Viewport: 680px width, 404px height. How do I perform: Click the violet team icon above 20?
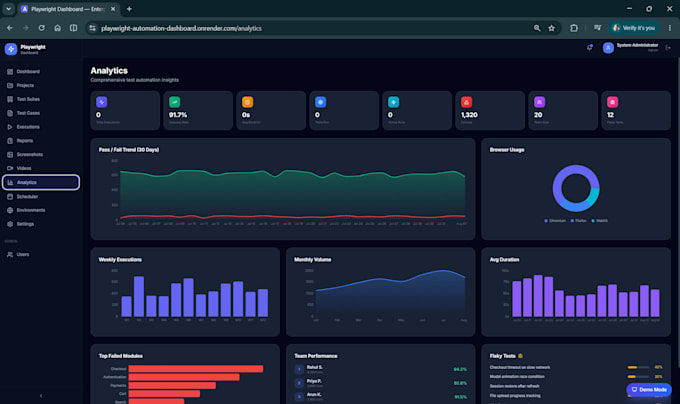(539, 102)
